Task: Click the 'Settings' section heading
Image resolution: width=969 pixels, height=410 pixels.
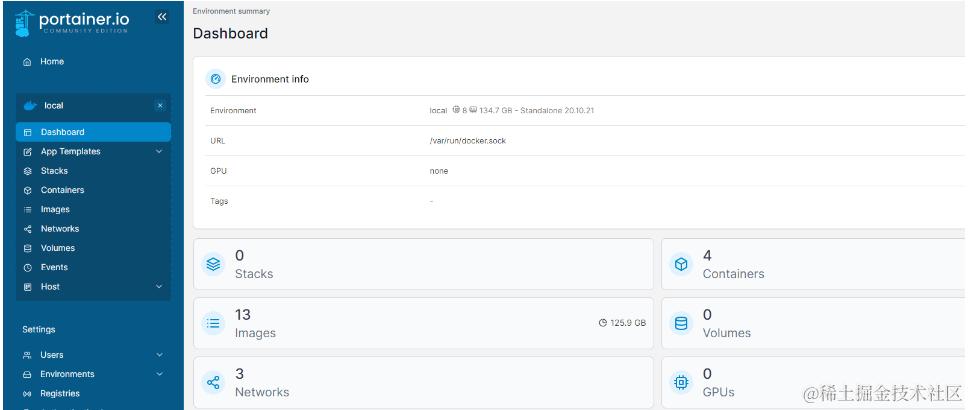Action: click(x=39, y=330)
